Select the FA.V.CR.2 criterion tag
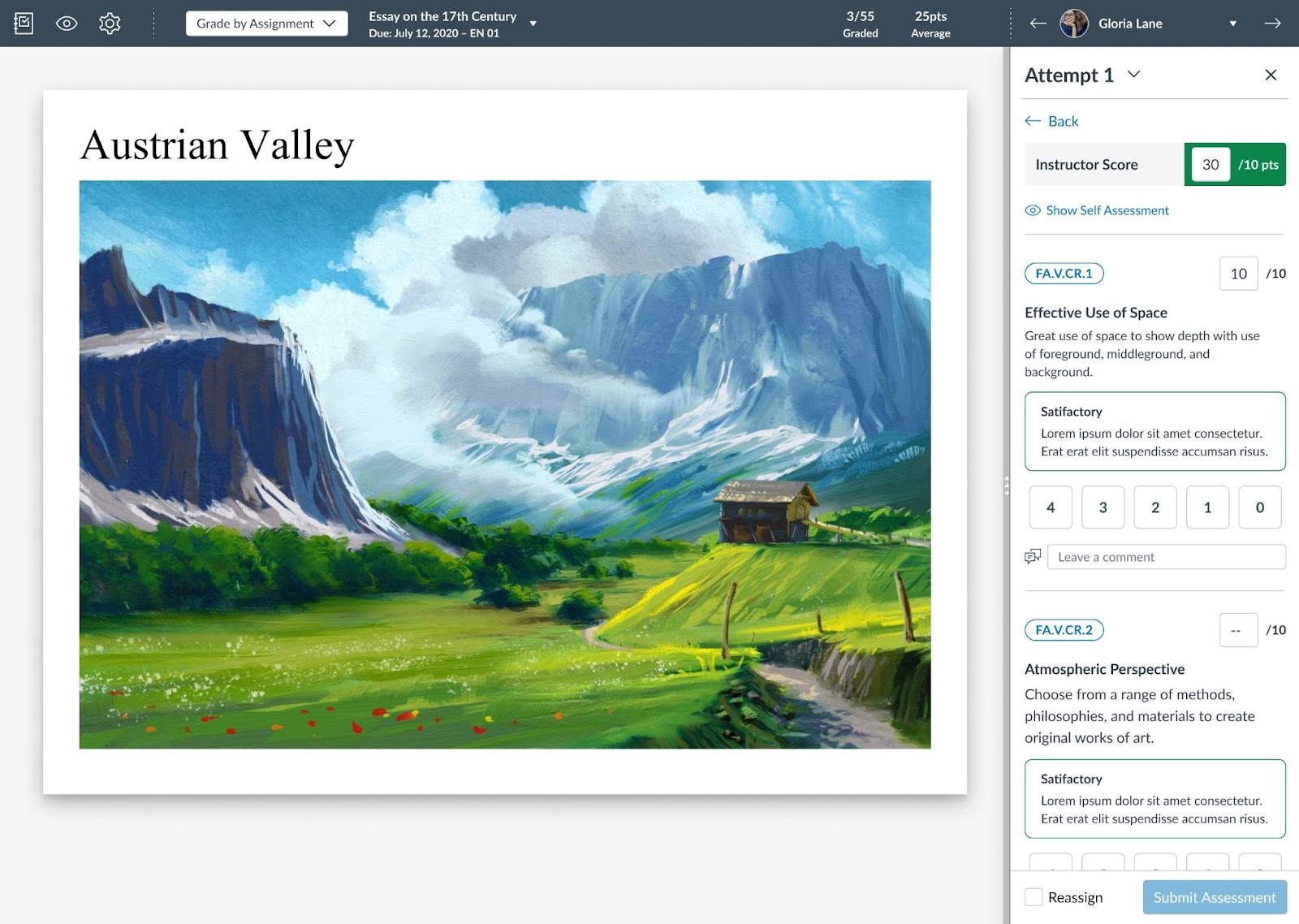Image resolution: width=1299 pixels, height=924 pixels. (x=1064, y=630)
